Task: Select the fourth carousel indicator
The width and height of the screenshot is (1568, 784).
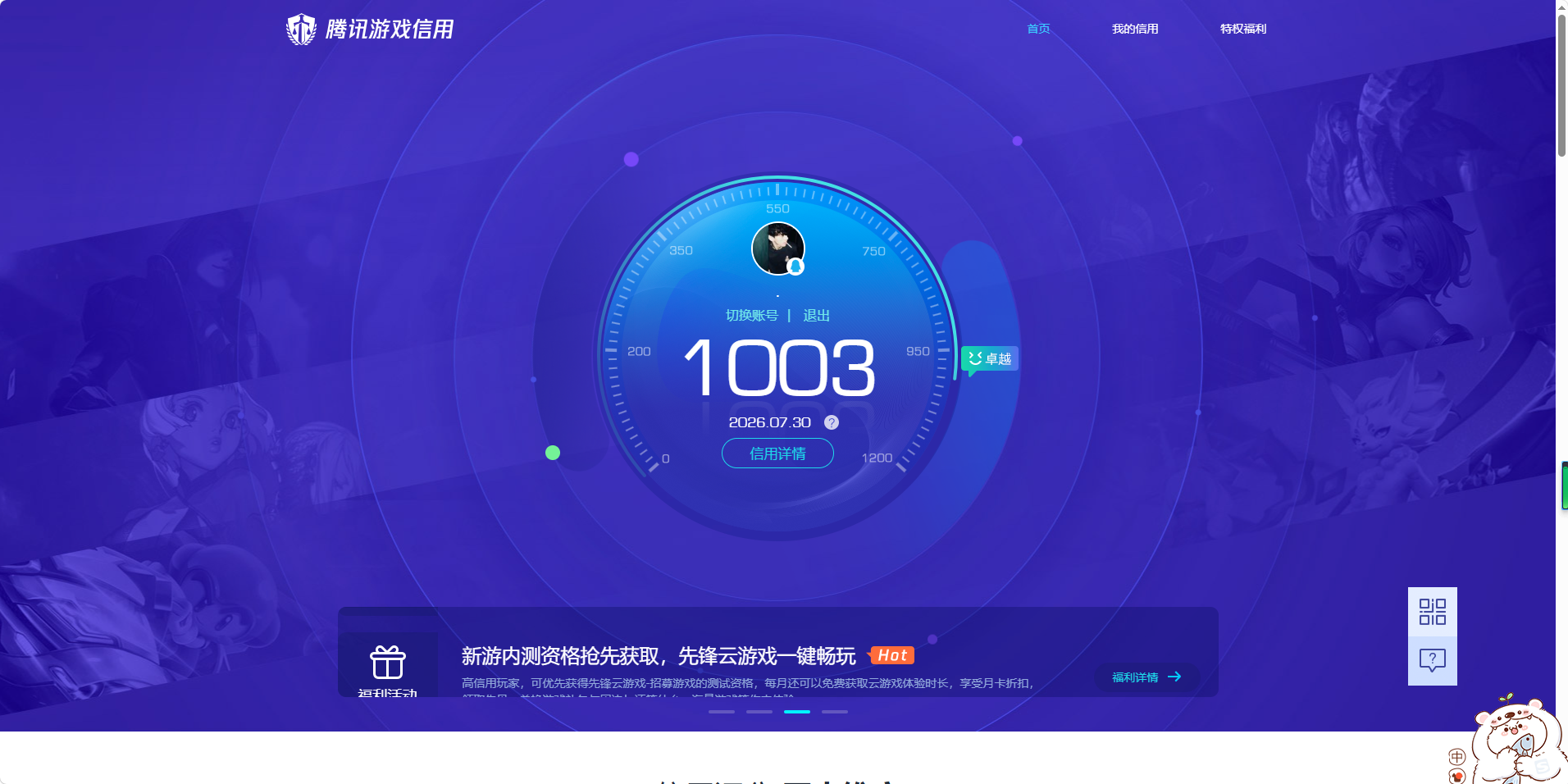Action: coord(835,712)
